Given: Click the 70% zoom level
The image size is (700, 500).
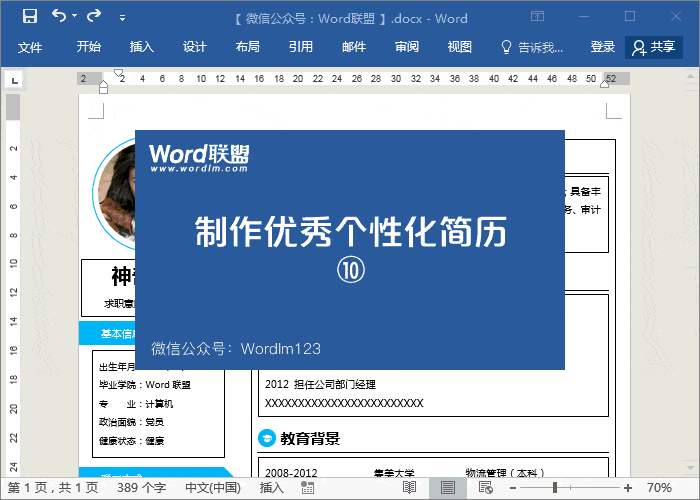Looking at the screenshot, I should [659, 488].
